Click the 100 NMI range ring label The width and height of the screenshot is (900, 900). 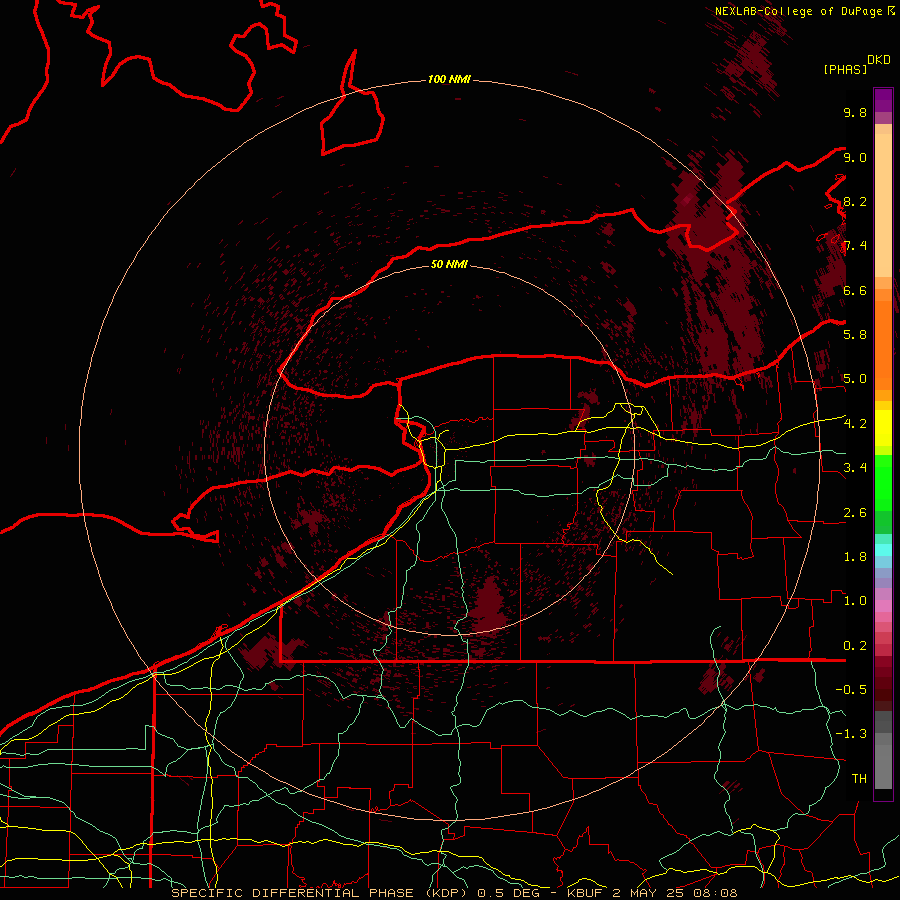click(449, 79)
